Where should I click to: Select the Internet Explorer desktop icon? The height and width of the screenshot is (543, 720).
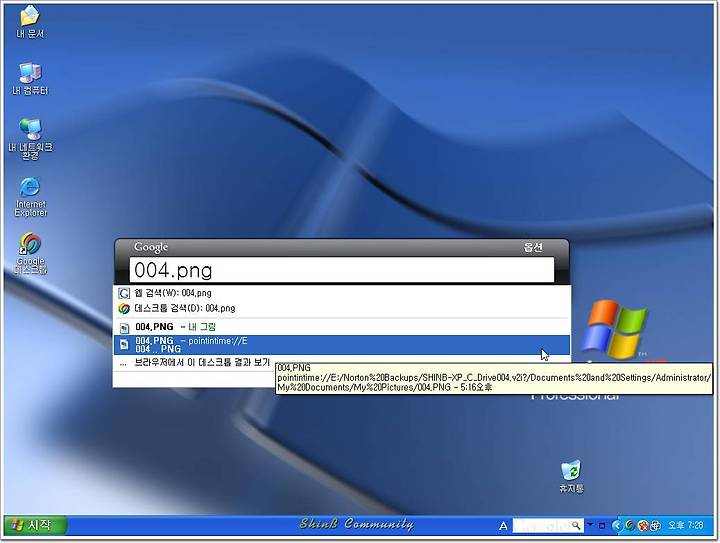click(30, 196)
